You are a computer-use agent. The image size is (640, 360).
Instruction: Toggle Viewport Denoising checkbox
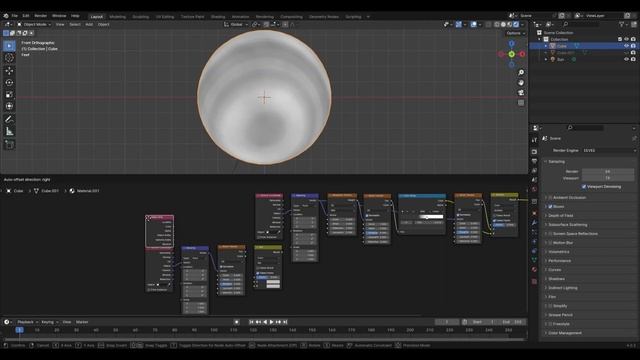tap(584, 187)
